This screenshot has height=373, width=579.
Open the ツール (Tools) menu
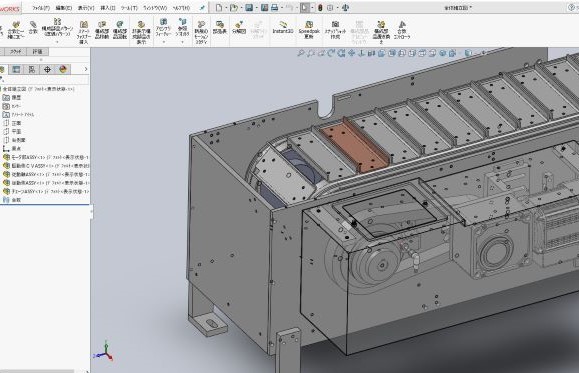coord(129,8)
